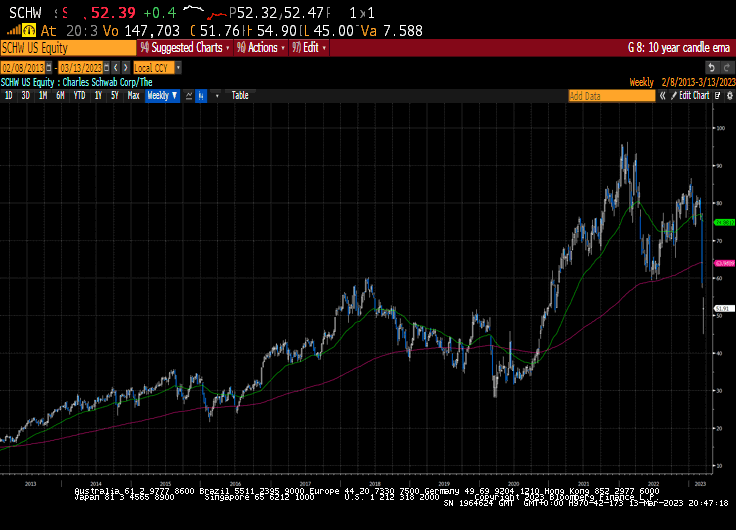Select the 5Y range
The height and width of the screenshot is (530, 736).
[x=115, y=96]
